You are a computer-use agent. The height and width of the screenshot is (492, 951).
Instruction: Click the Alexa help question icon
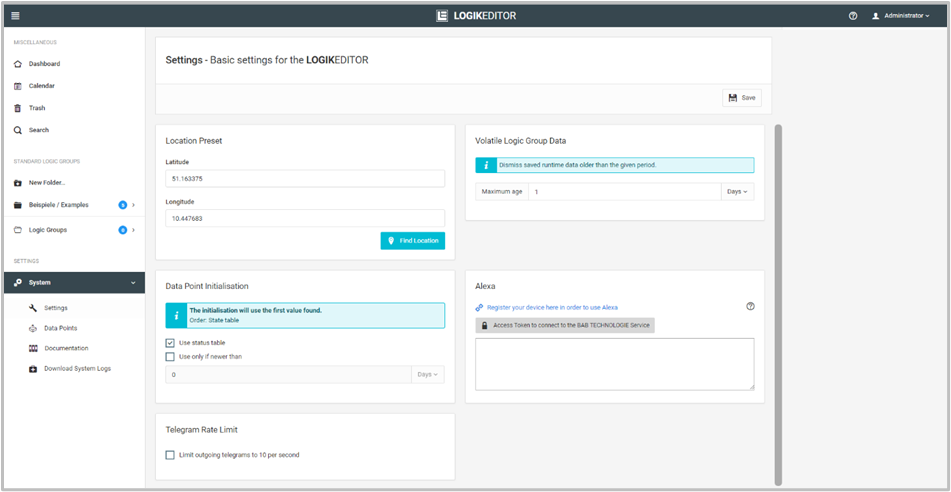tap(750, 306)
